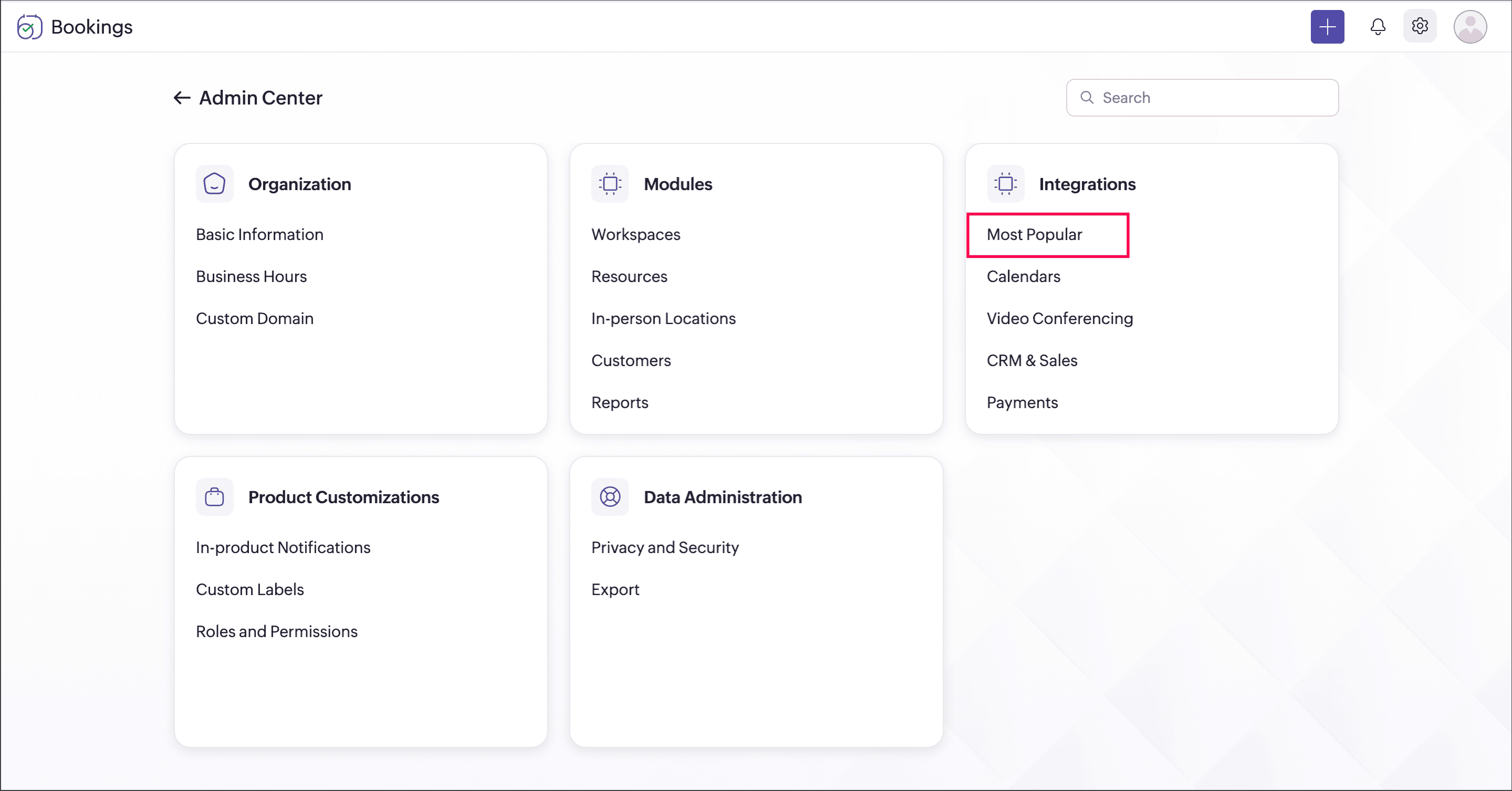1512x791 pixels.
Task: Click the Modules section icon
Action: pyautogui.click(x=610, y=184)
